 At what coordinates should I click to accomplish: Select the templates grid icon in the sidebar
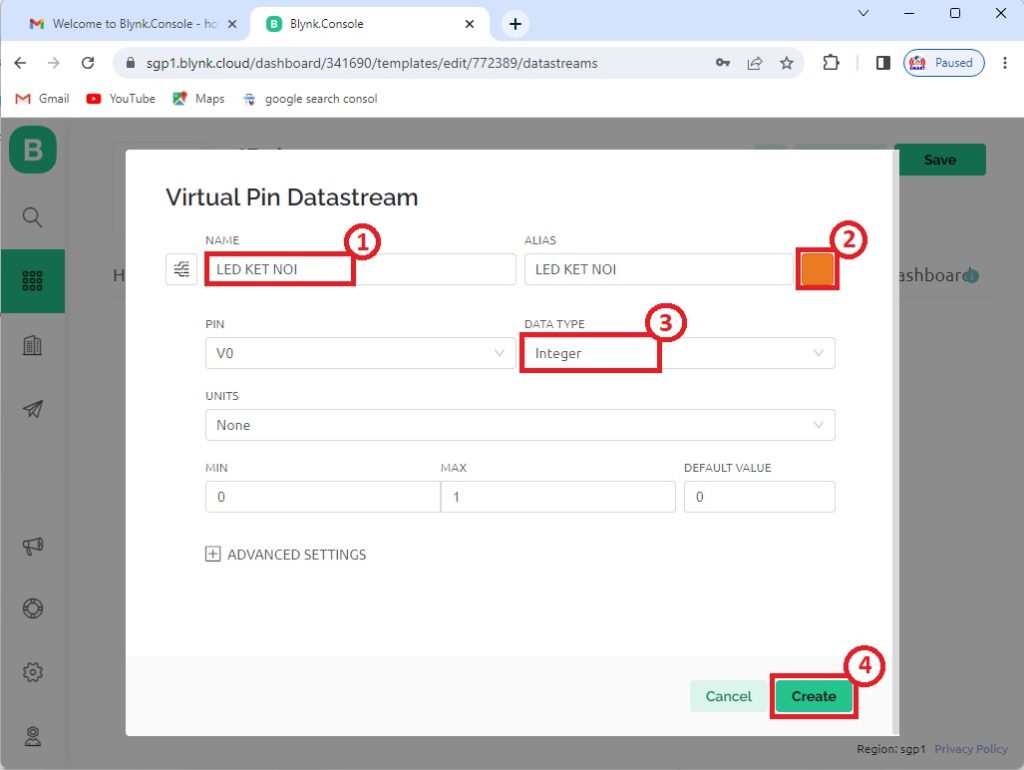pos(32,281)
